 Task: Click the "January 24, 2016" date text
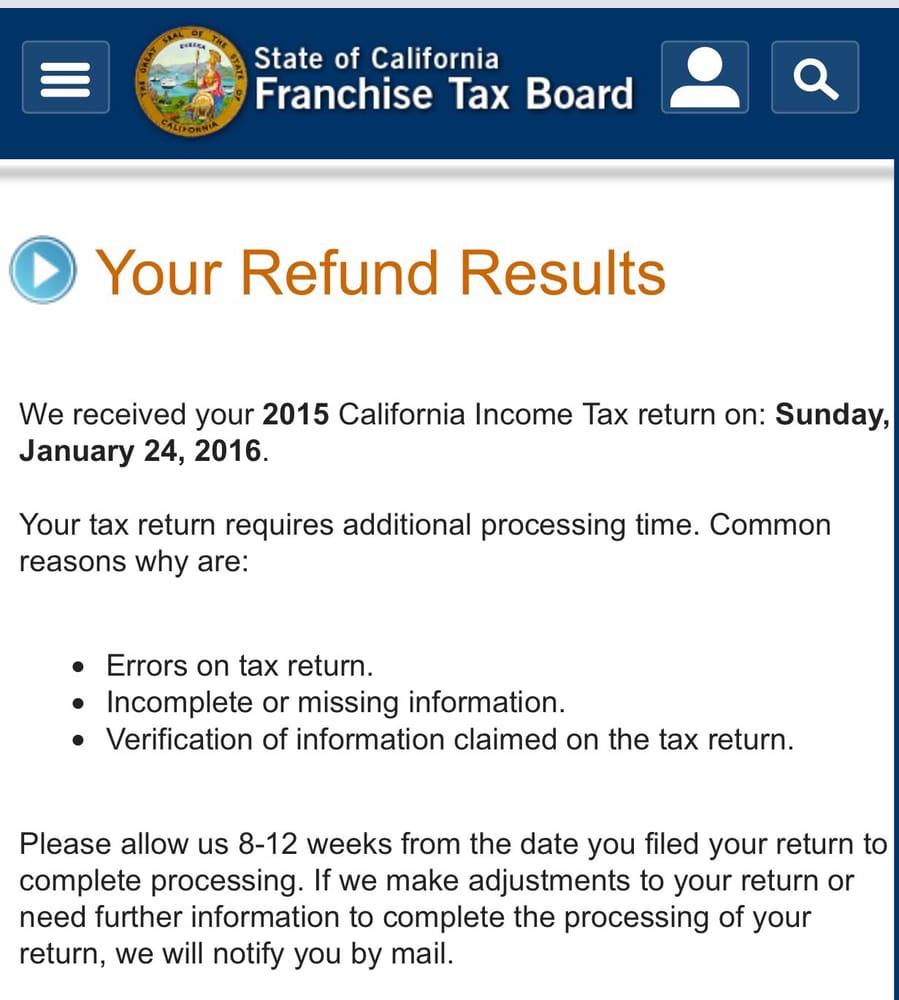point(140,451)
